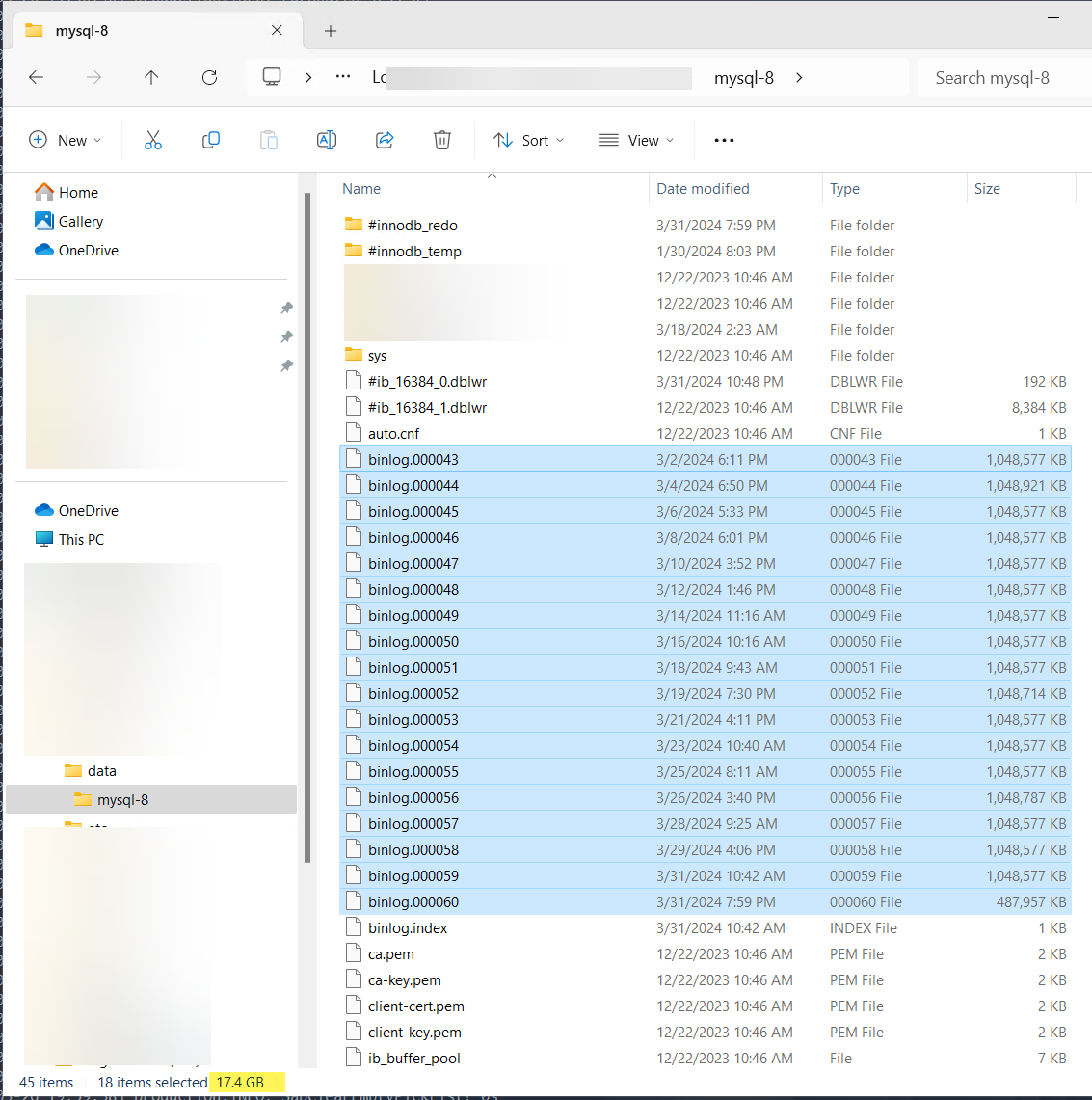Image resolution: width=1092 pixels, height=1100 pixels.
Task: Select the binlog.index file
Action: [408, 927]
